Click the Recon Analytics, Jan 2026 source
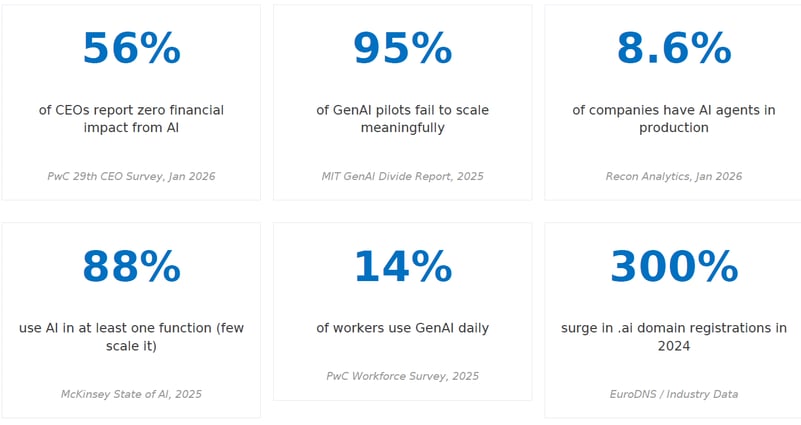The height and width of the screenshot is (425, 801). pyautogui.click(x=673, y=176)
